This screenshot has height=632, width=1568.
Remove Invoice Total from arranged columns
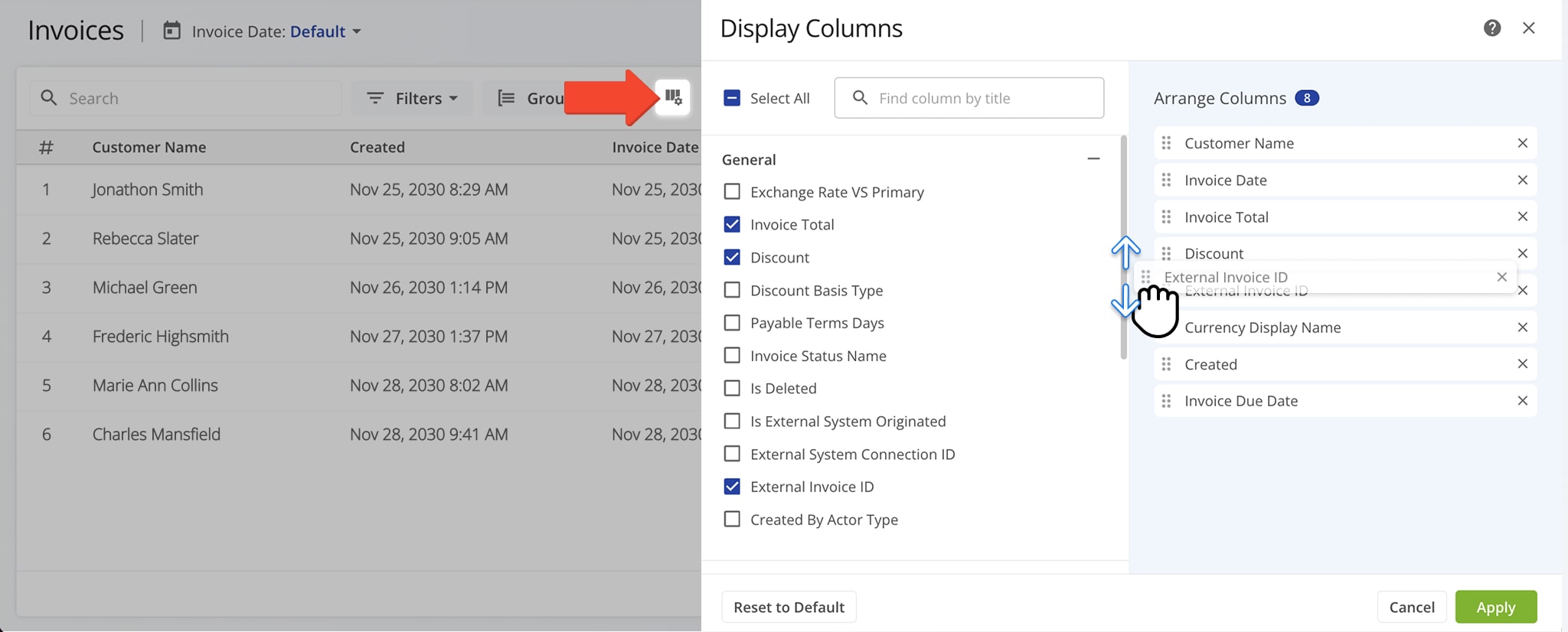(x=1522, y=217)
